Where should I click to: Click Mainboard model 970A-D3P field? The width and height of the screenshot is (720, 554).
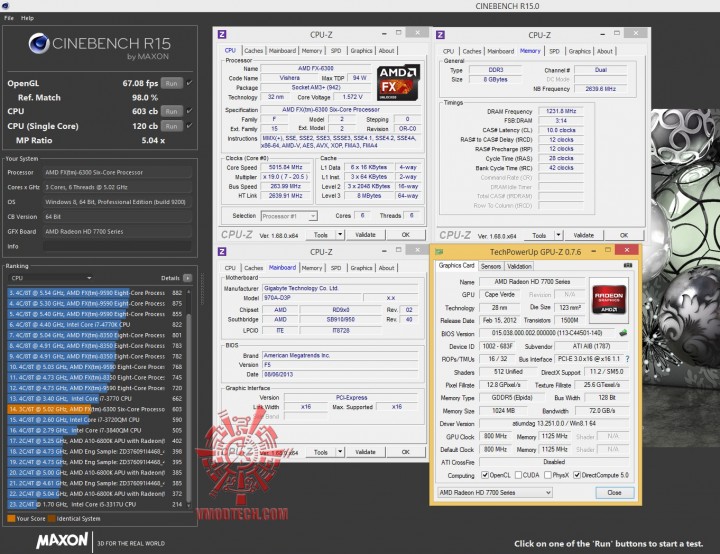coord(312,298)
